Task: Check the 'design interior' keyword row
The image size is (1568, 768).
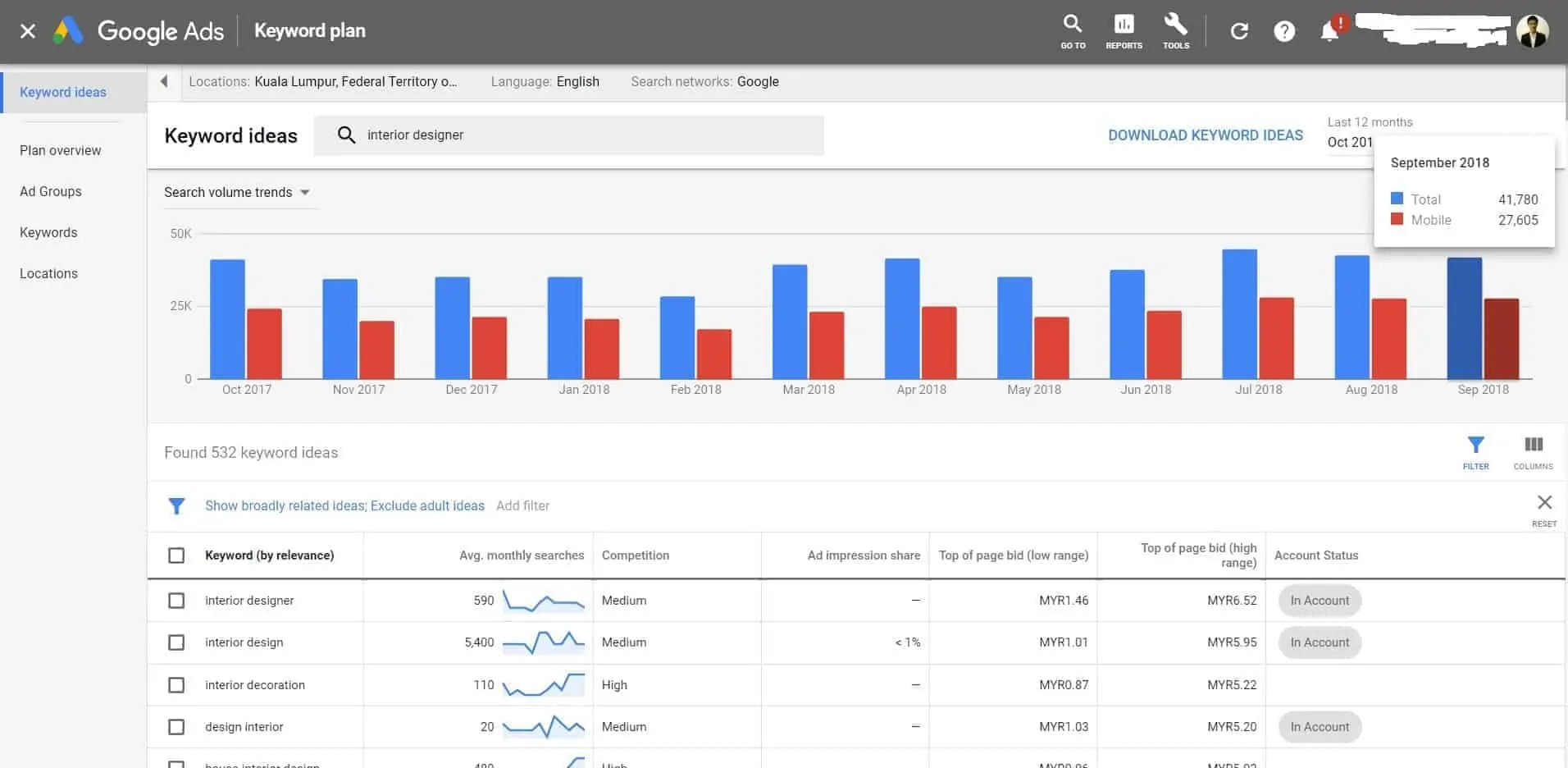Action: (x=176, y=727)
